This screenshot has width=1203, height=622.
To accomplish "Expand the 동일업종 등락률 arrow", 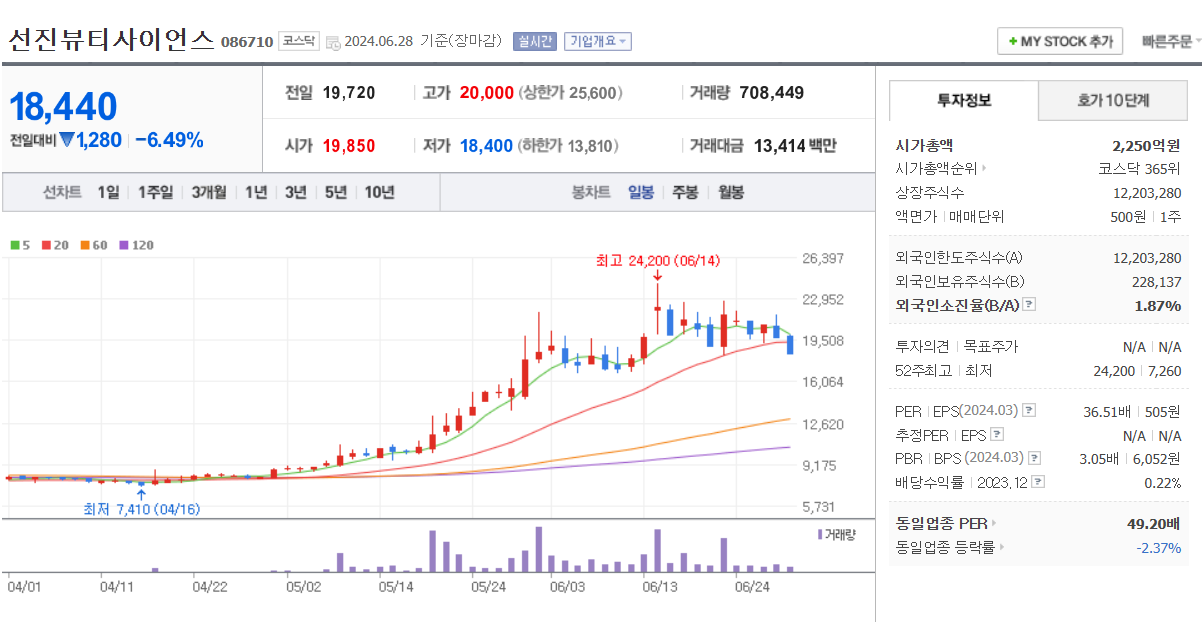I will [x=1002, y=547].
